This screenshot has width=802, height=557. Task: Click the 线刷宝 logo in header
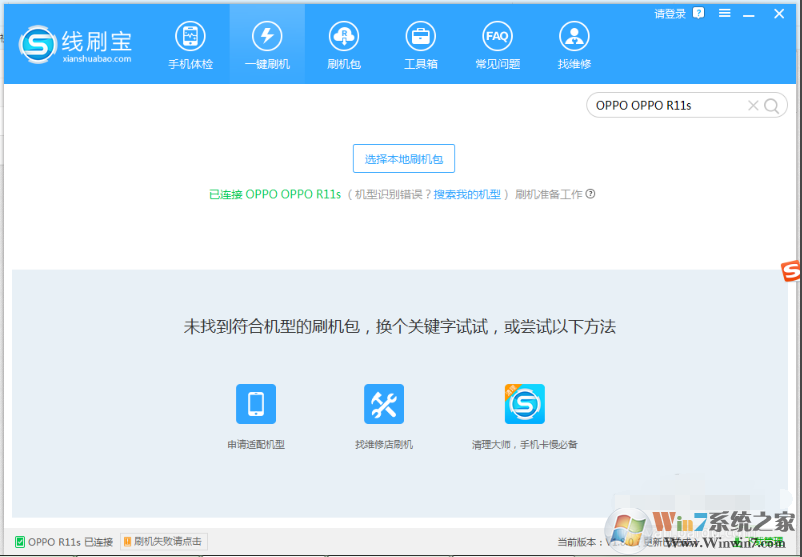click(x=76, y=44)
